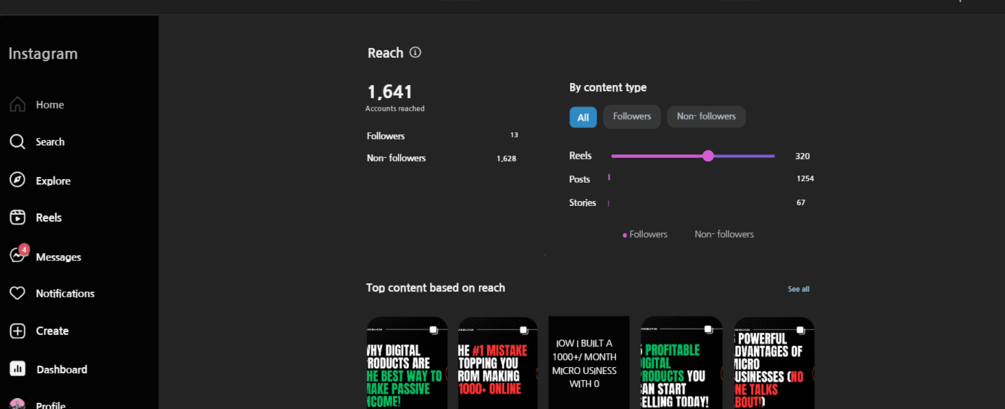The width and height of the screenshot is (1005, 409).
Task: Open the Home icon in sidebar
Action: point(18,104)
